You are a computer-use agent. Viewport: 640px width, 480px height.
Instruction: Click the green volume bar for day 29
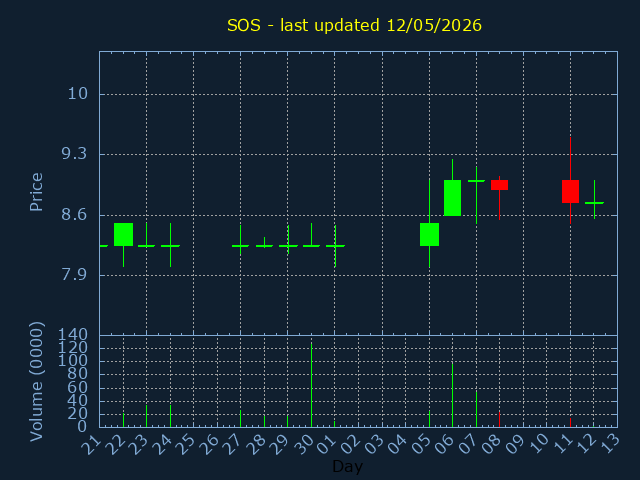tap(287, 421)
